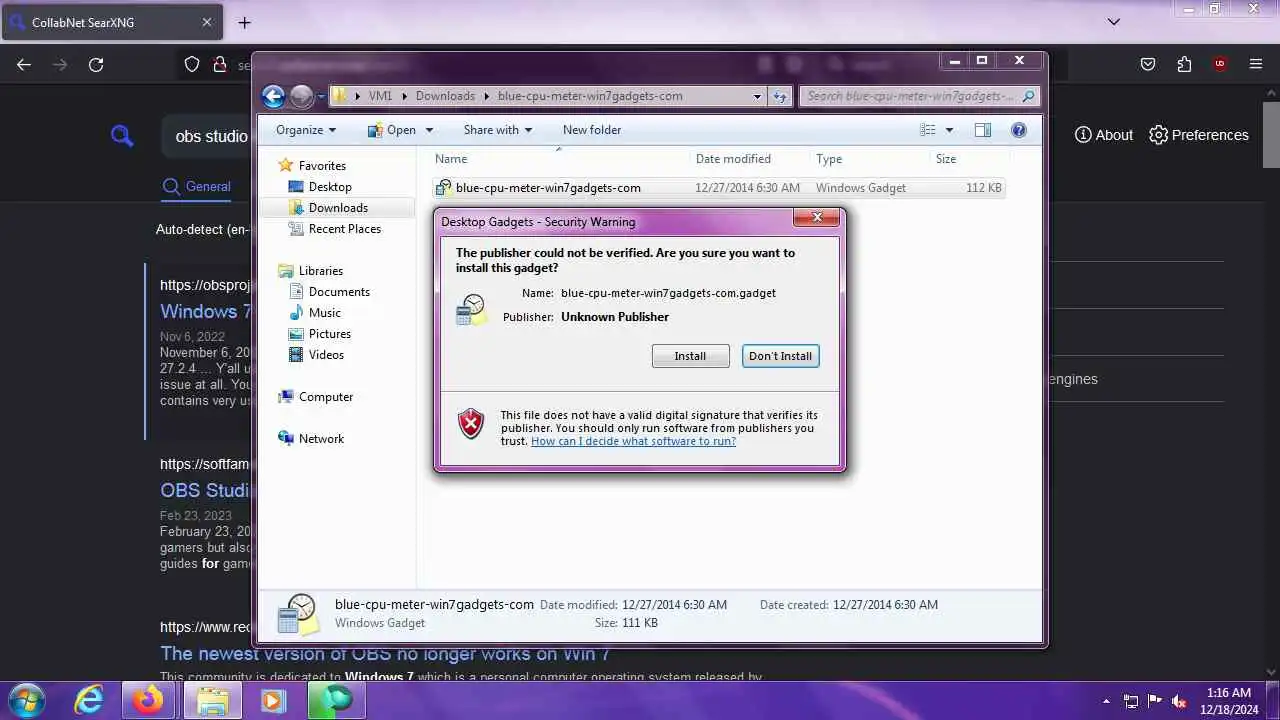Close the CollabNet SearXNG tab
This screenshot has height=720, width=1280.
(x=206, y=22)
